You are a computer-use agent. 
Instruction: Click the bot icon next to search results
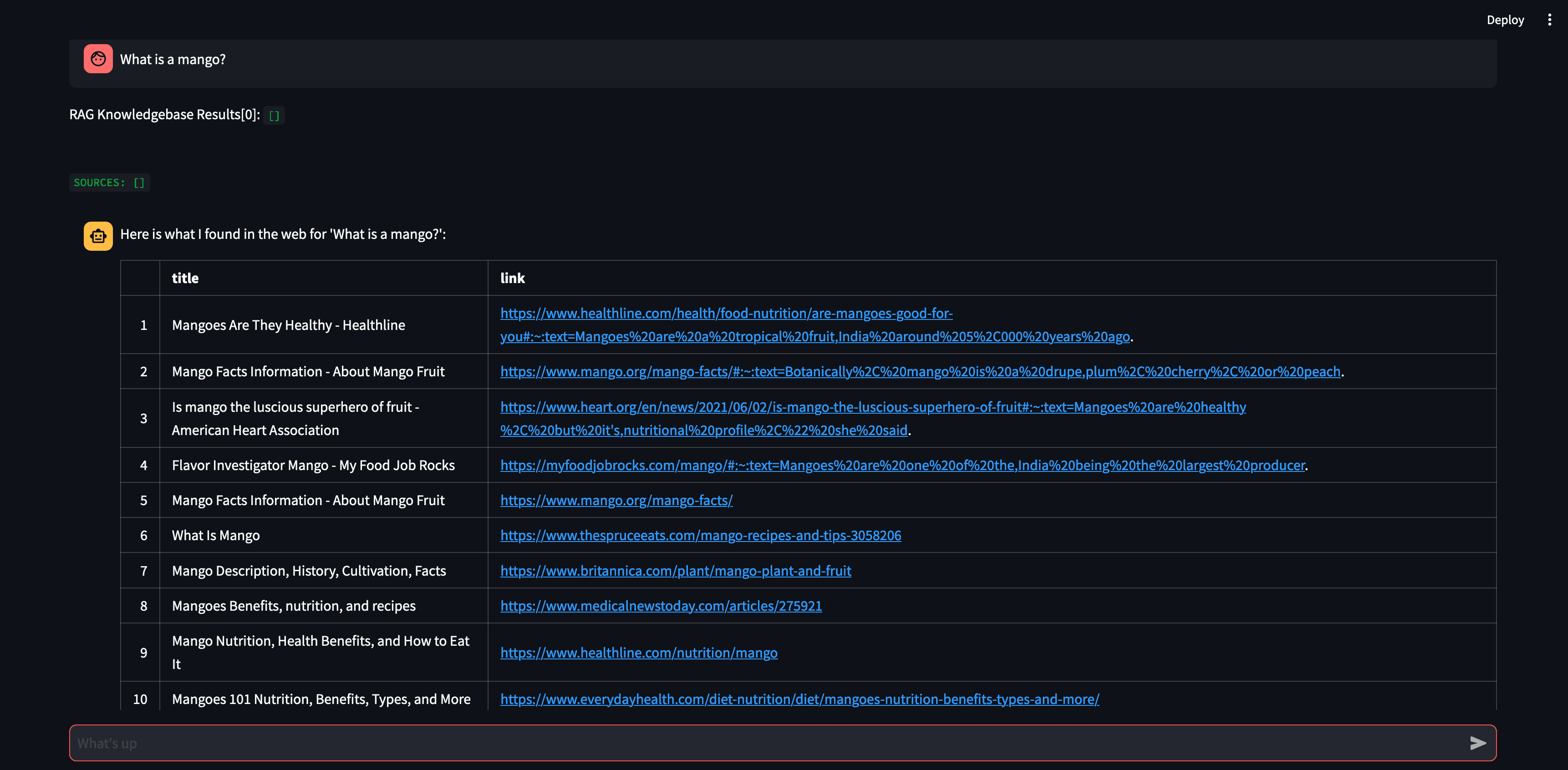(97, 235)
